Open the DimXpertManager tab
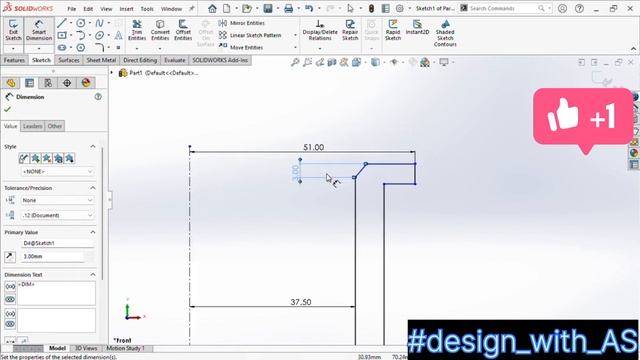 tap(67, 83)
